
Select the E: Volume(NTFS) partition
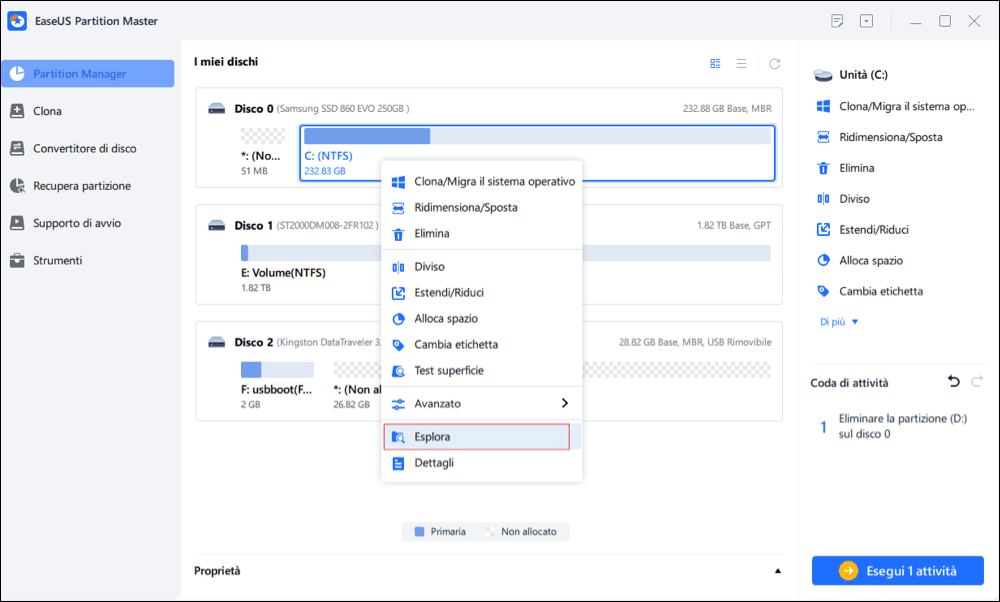pos(506,268)
